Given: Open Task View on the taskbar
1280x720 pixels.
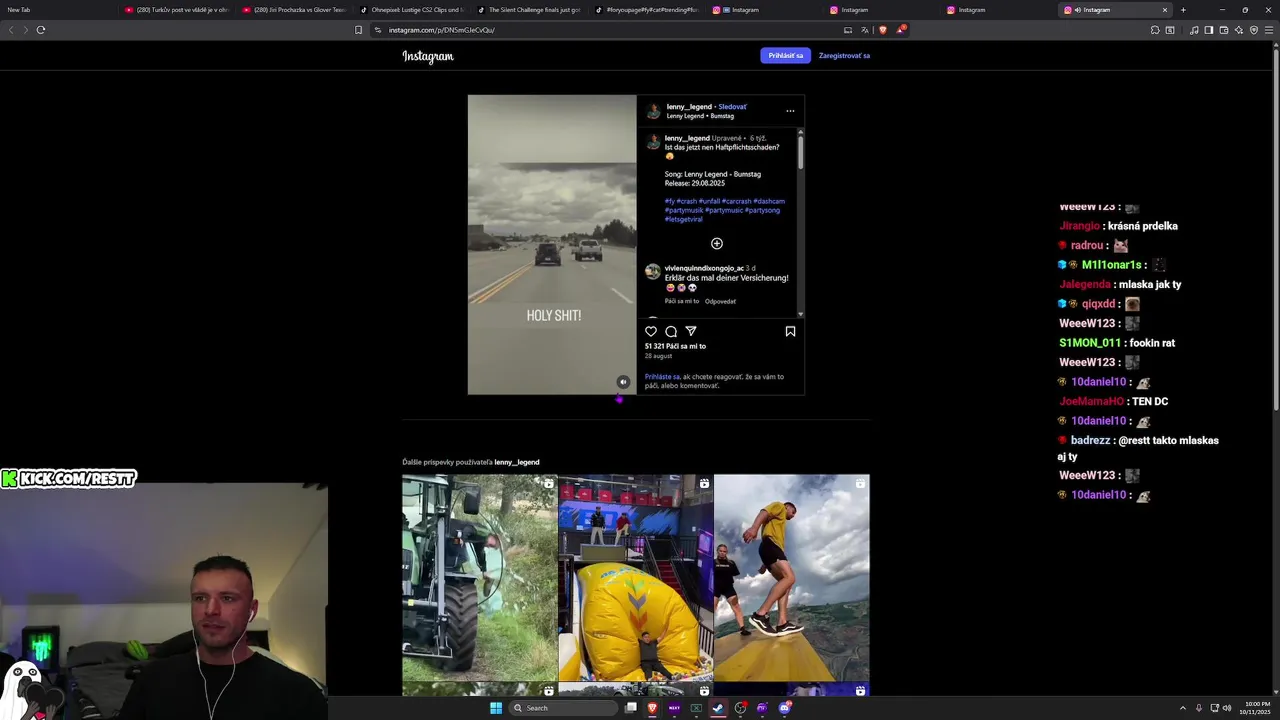Looking at the screenshot, I should point(631,708).
